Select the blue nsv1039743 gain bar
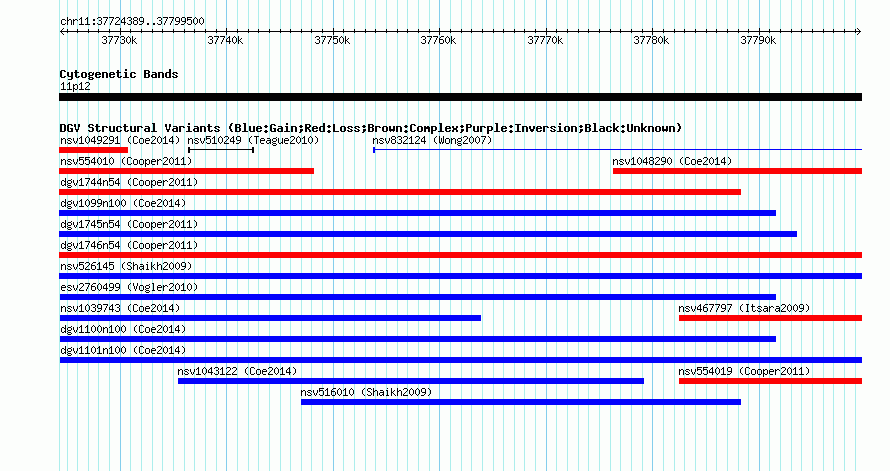Image resolution: width=890 pixels, height=471 pixels. [x=270, y=318]
